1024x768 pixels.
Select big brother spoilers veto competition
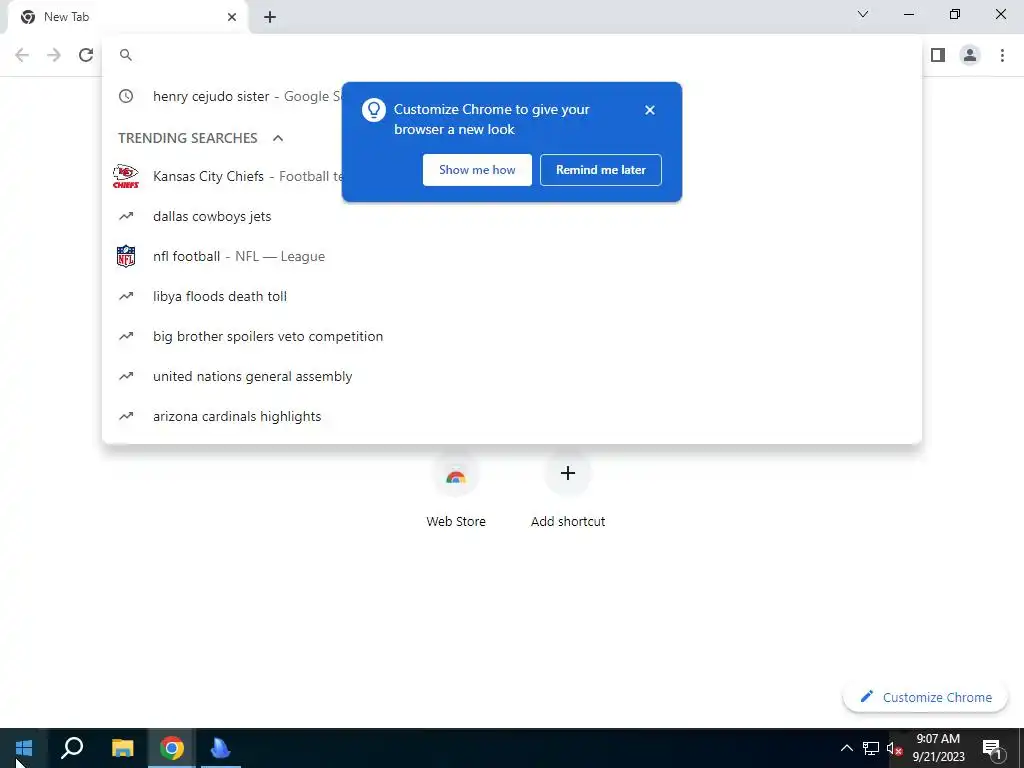click(512, 336)
